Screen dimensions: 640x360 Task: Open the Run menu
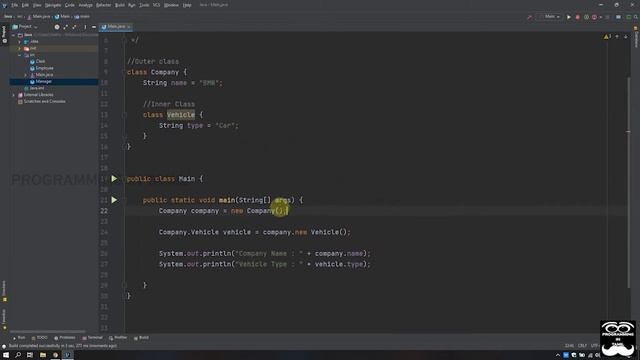(x=131, y=5)
